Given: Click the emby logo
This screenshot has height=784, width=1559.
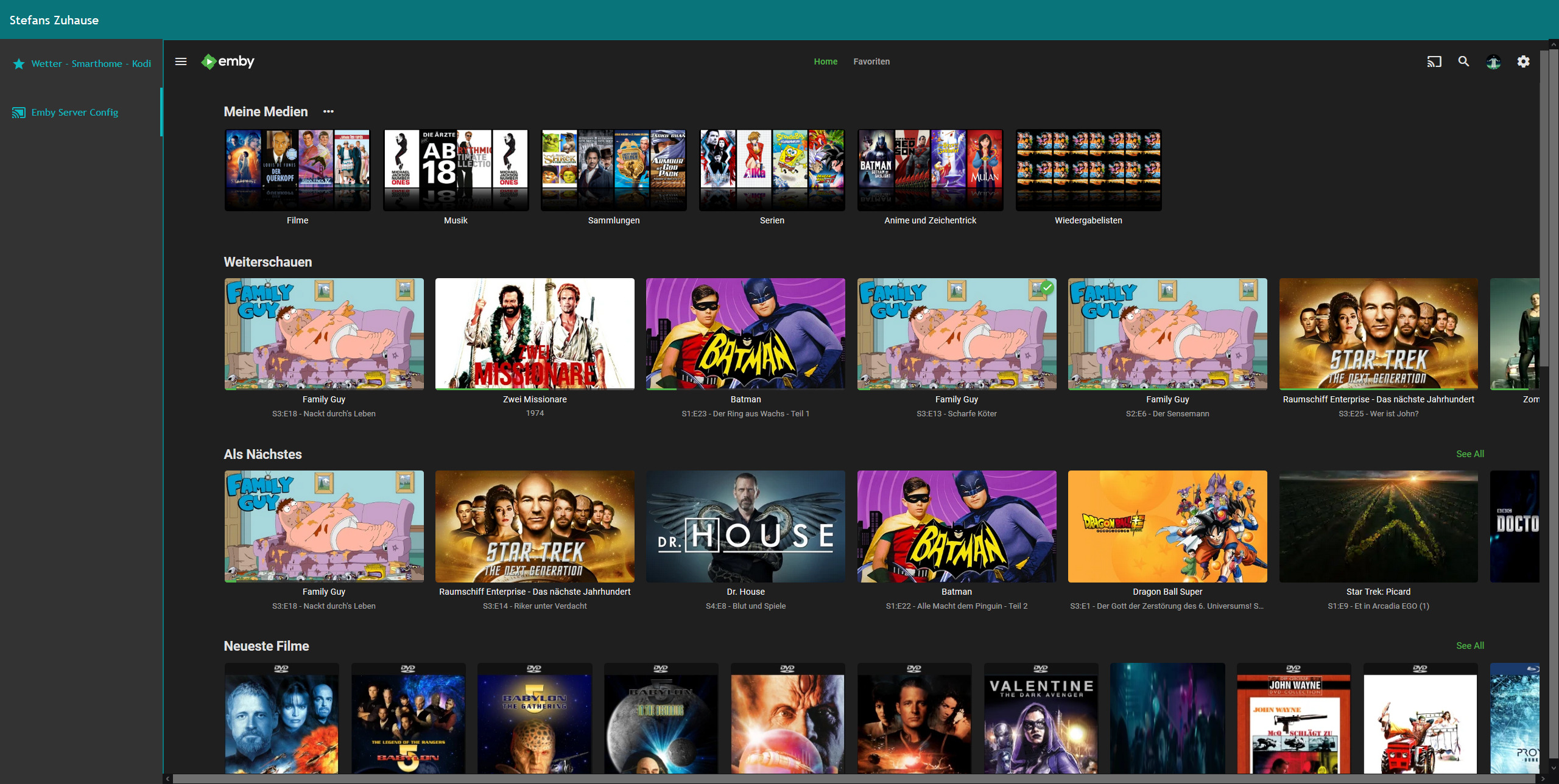Looking at the screenshot, I should 228,61.
